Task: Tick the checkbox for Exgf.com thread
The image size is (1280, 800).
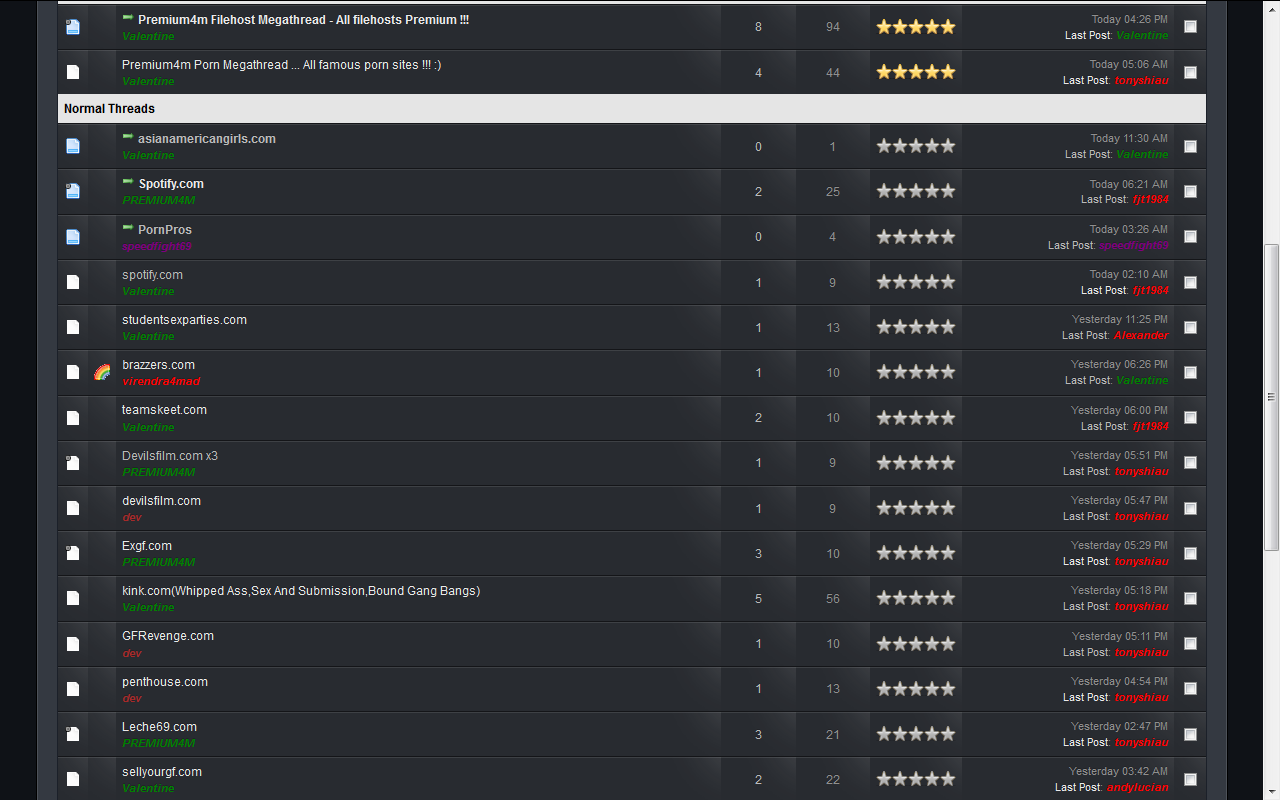Action: pyautogui.click(x=1190, y=553)
